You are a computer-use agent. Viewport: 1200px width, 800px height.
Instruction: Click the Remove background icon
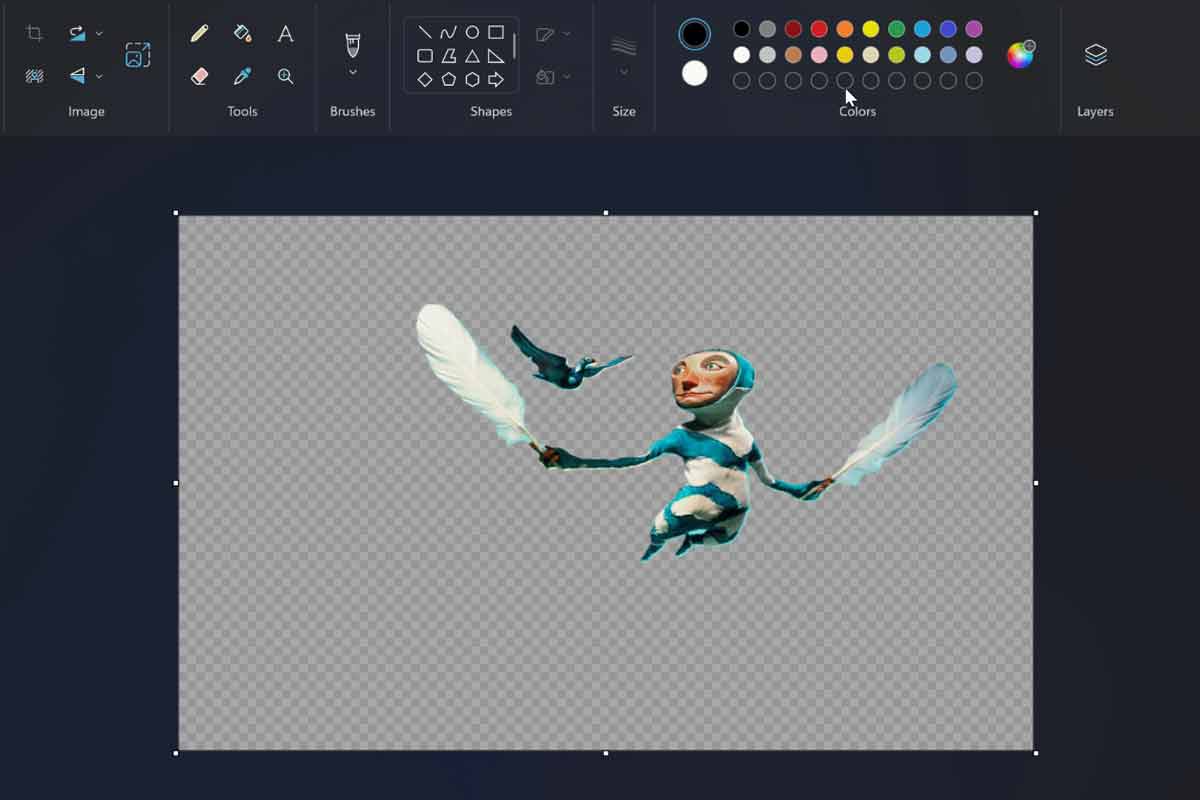point(34,76)
